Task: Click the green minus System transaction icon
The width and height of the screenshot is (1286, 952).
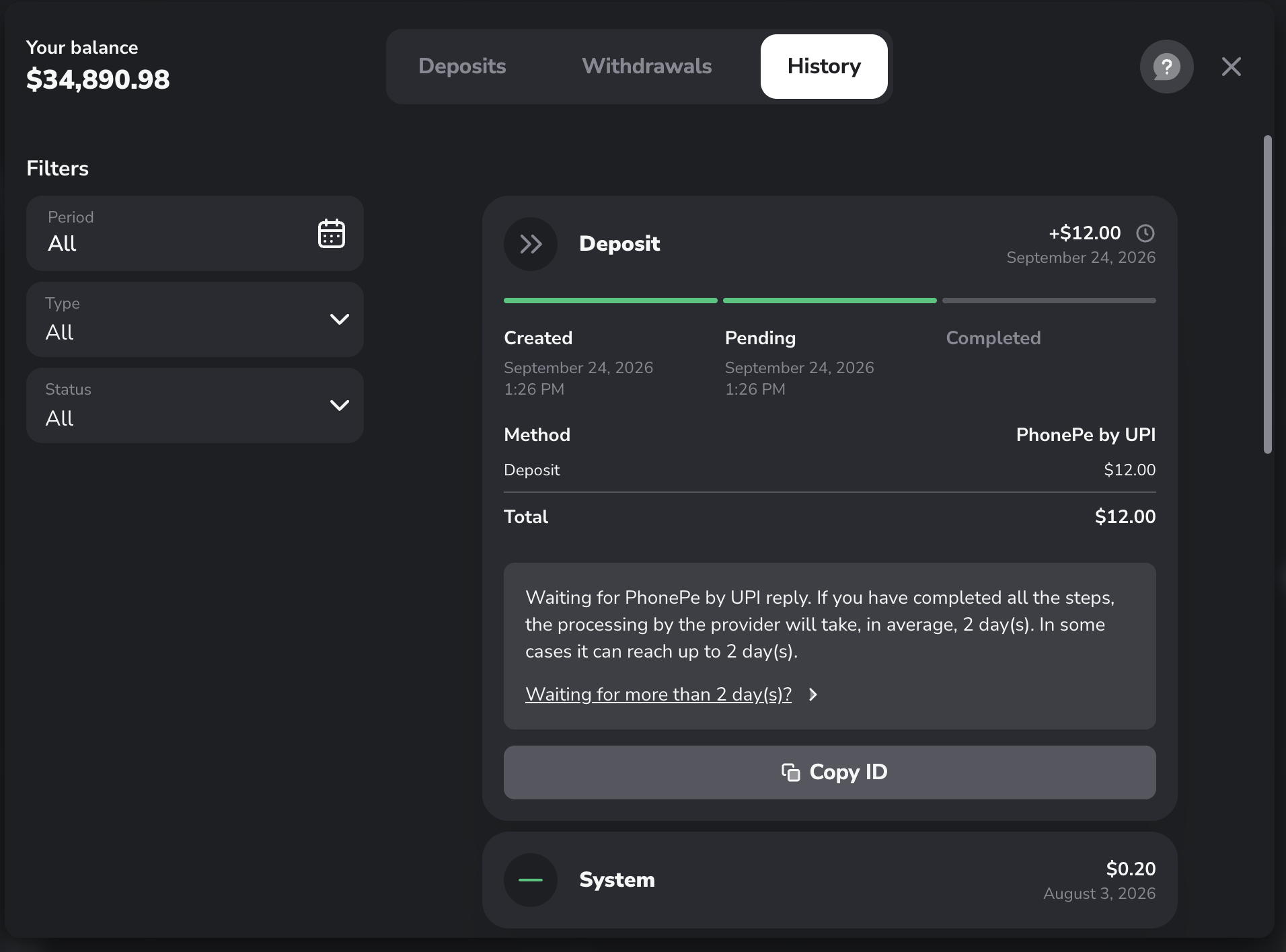Action: (x=531, y=880)
